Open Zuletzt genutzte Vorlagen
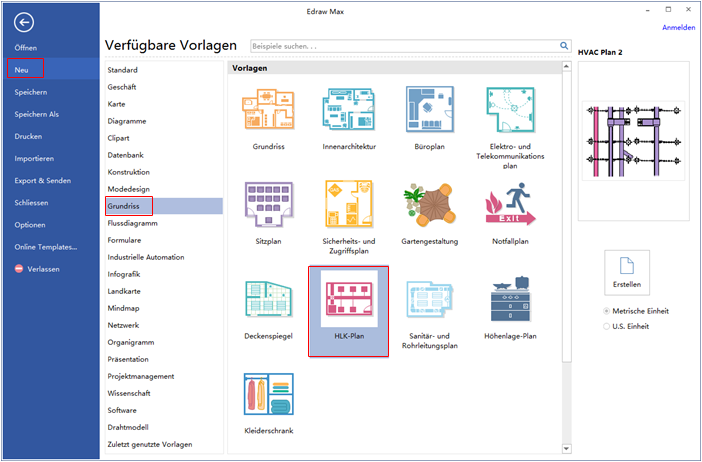The width and height of the screenshot is (702, 462). [150, 444]
